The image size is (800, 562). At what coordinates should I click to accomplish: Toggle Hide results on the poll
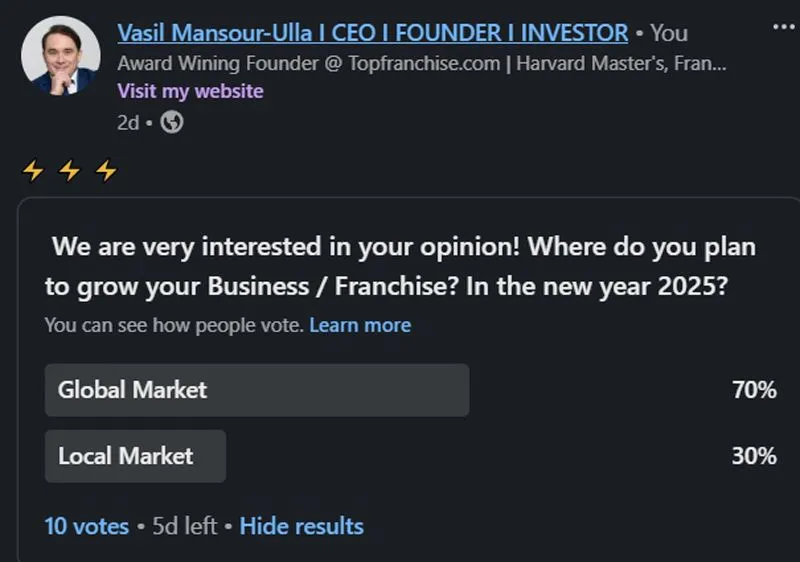click(x=301, y=525)
